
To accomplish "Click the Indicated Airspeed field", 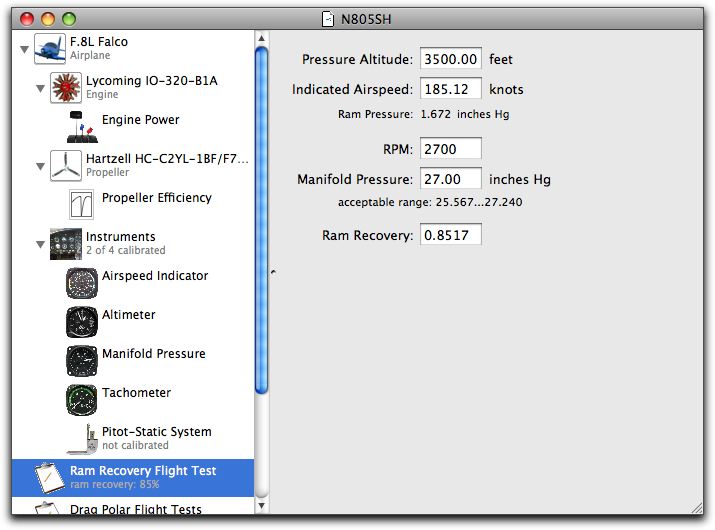I will pyautogui.click(x=451, y=88).
